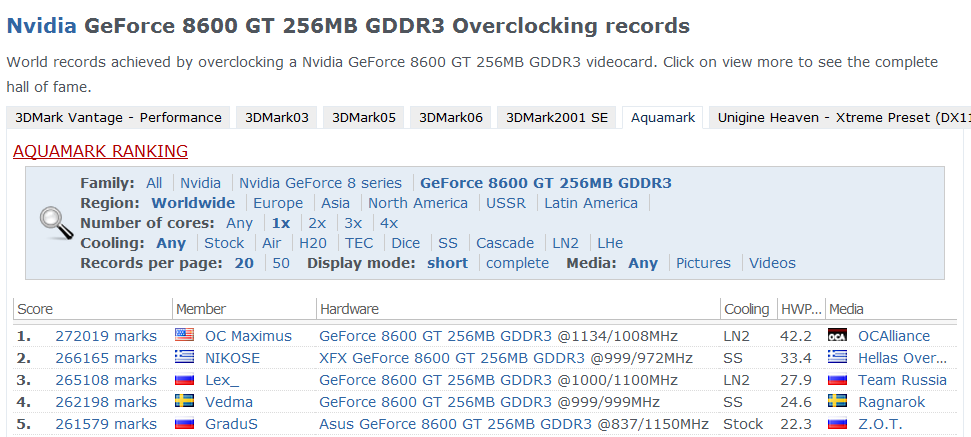971x437 pixels.
Task: Select 2x number of cores filter
Action: pyautogui.click(x=317, y=223)
